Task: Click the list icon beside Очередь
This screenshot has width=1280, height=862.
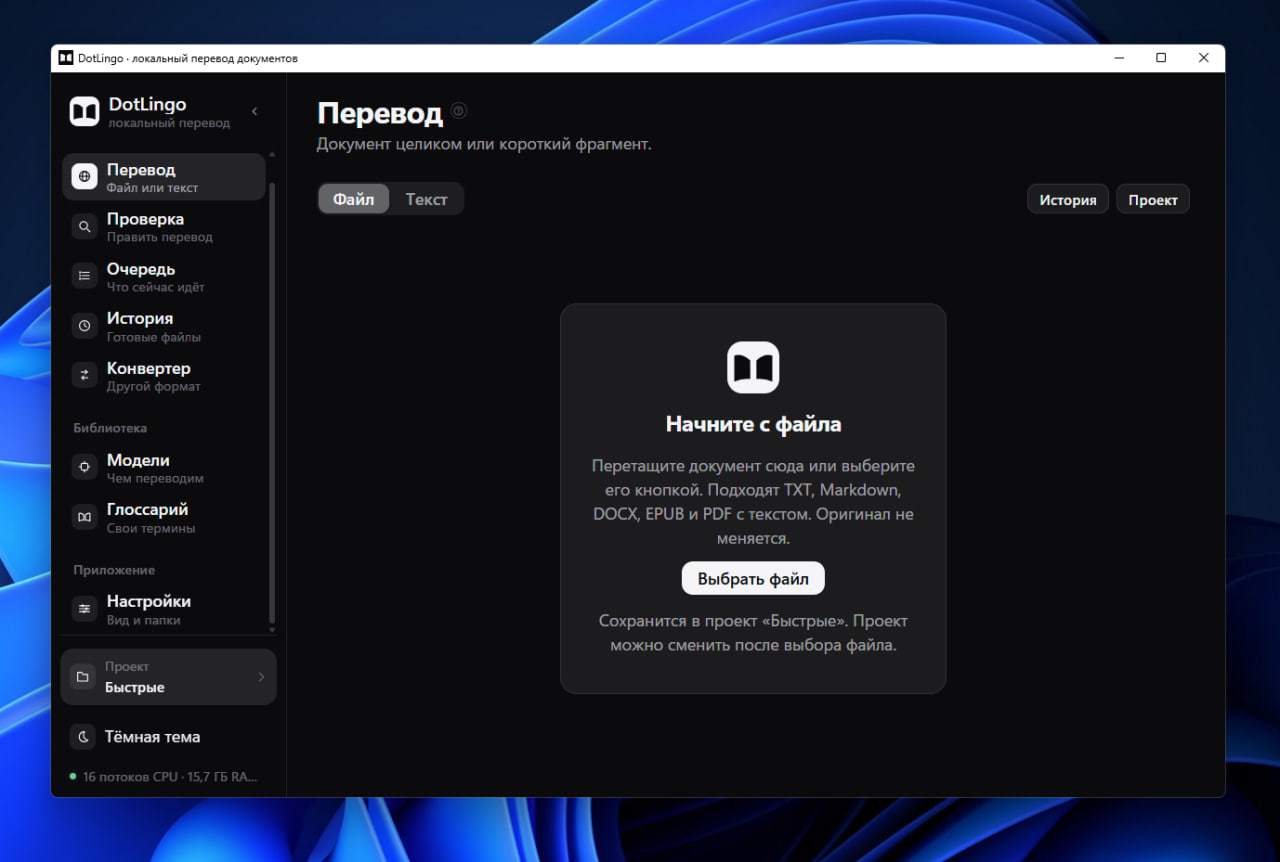Action: pos(84,276)
